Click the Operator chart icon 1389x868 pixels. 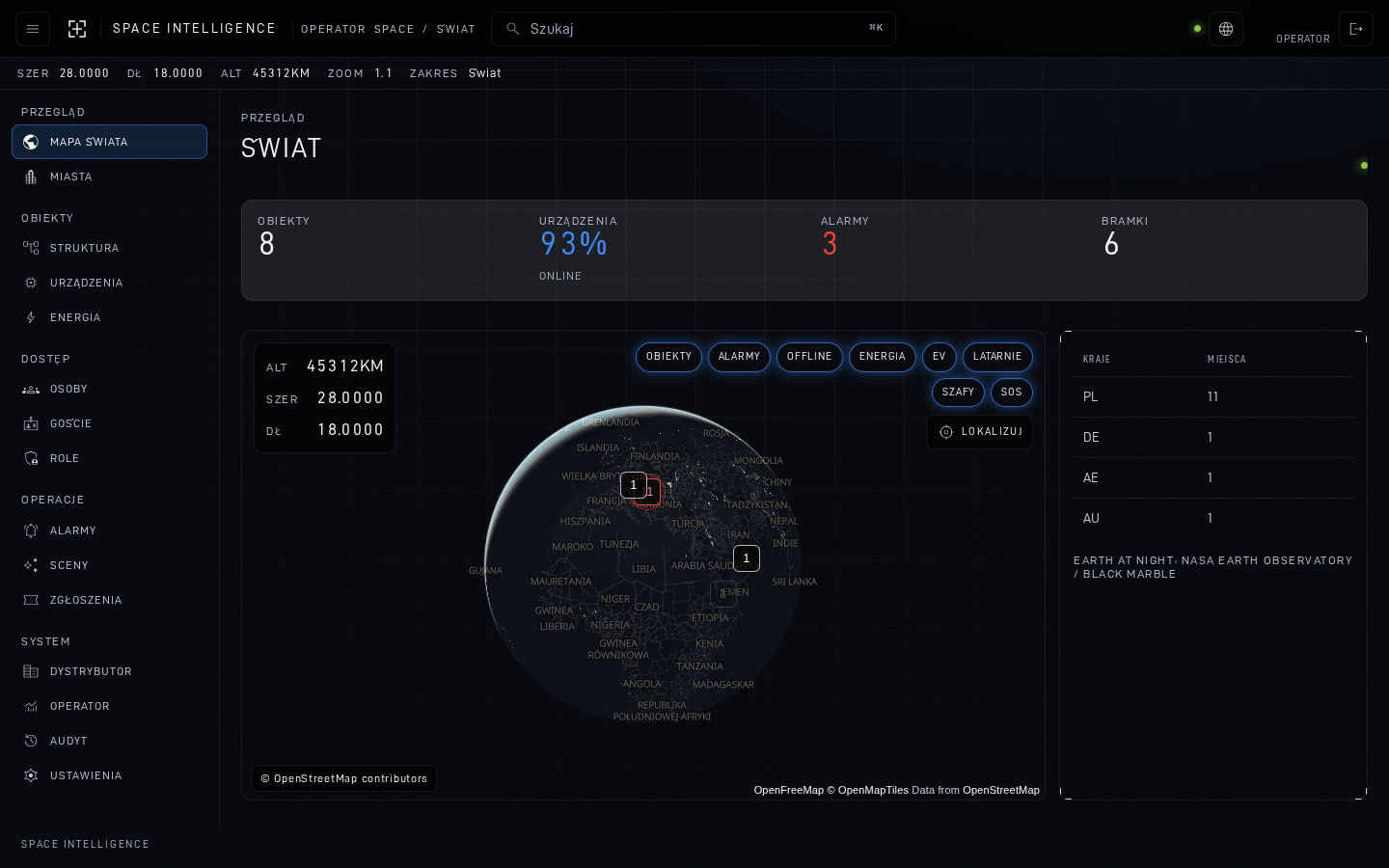(31, 706)
